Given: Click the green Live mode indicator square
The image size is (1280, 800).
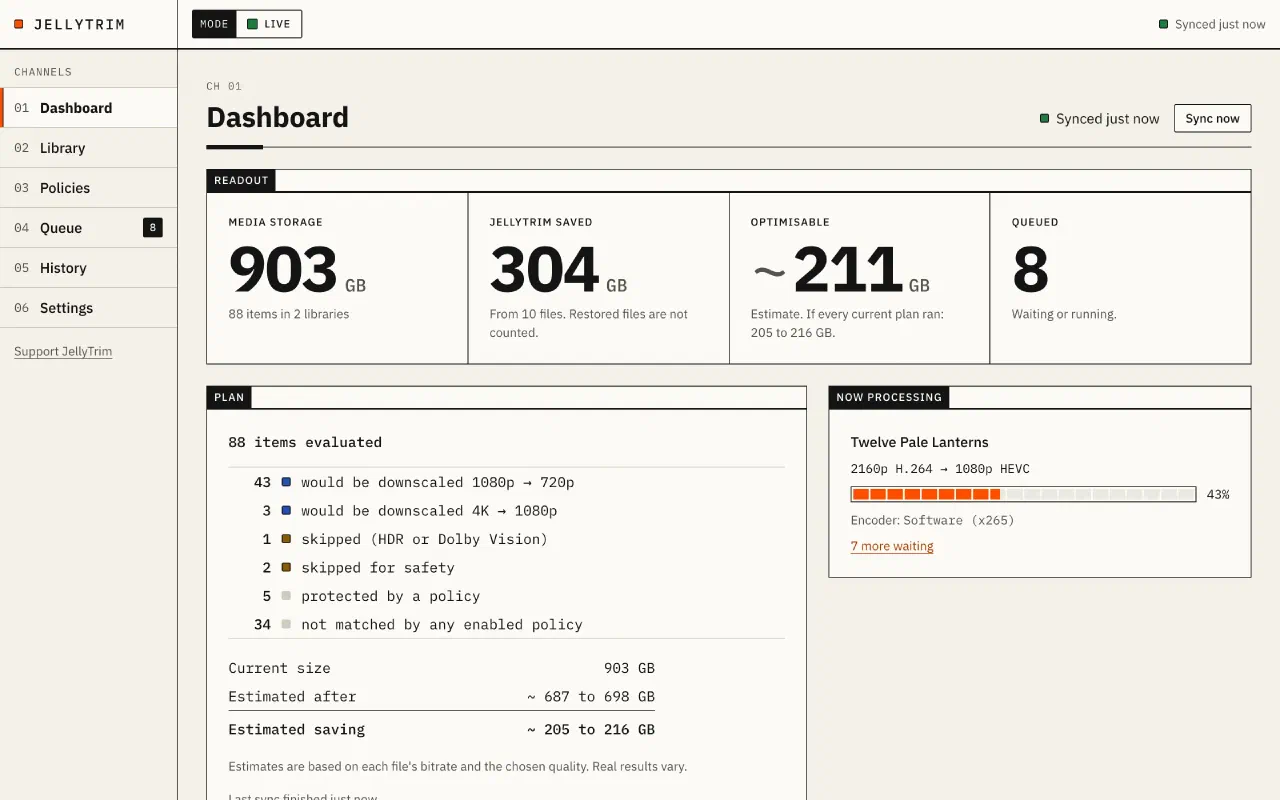Looking at the screenshot, I should [x=252, y=24].
